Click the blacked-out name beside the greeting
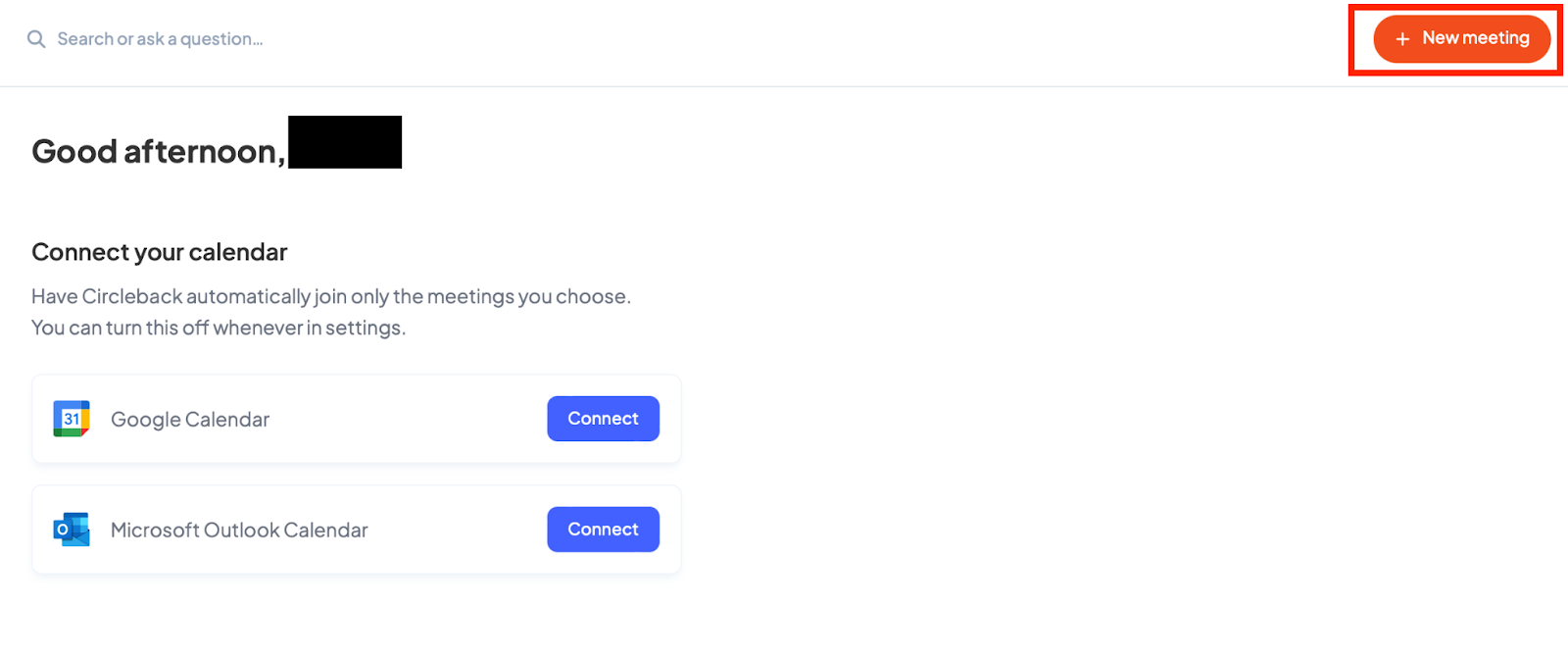The image size is (1568, 659). pos(345,142)
